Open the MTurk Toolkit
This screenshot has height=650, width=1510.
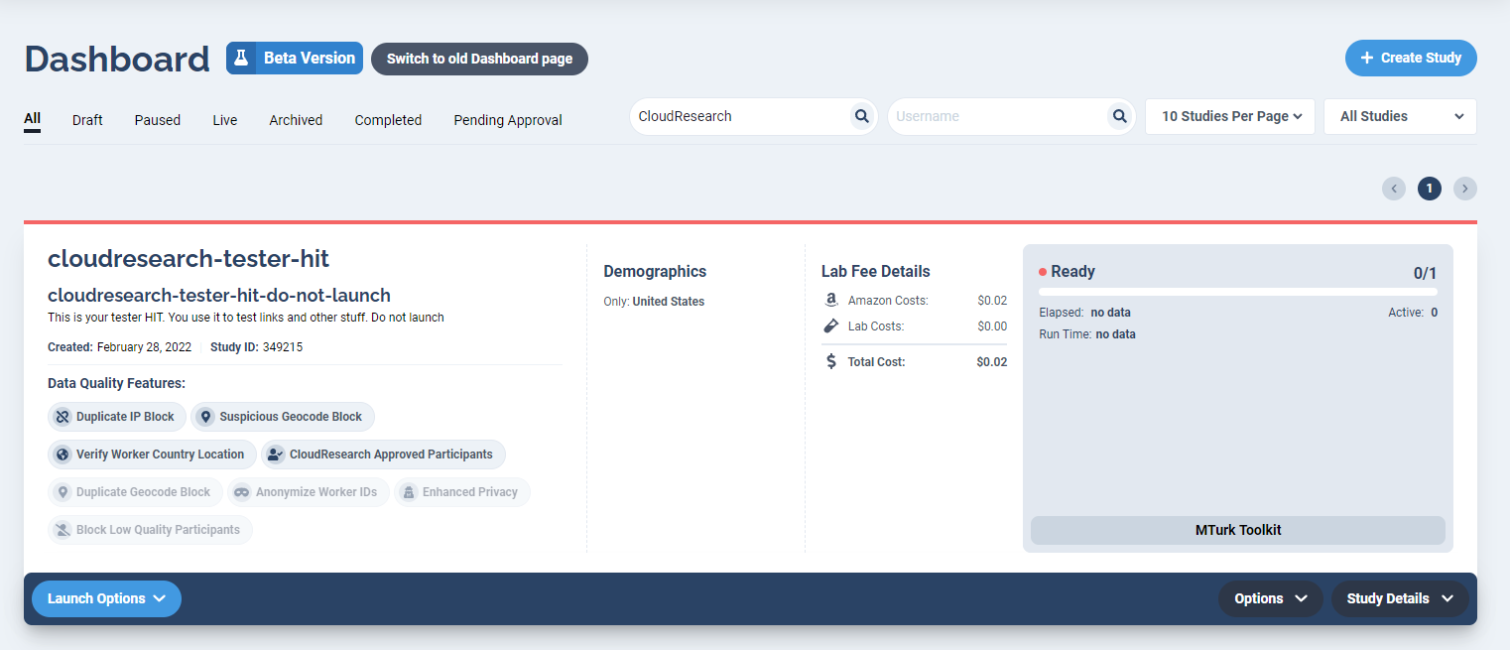[x=1237, y=530]
